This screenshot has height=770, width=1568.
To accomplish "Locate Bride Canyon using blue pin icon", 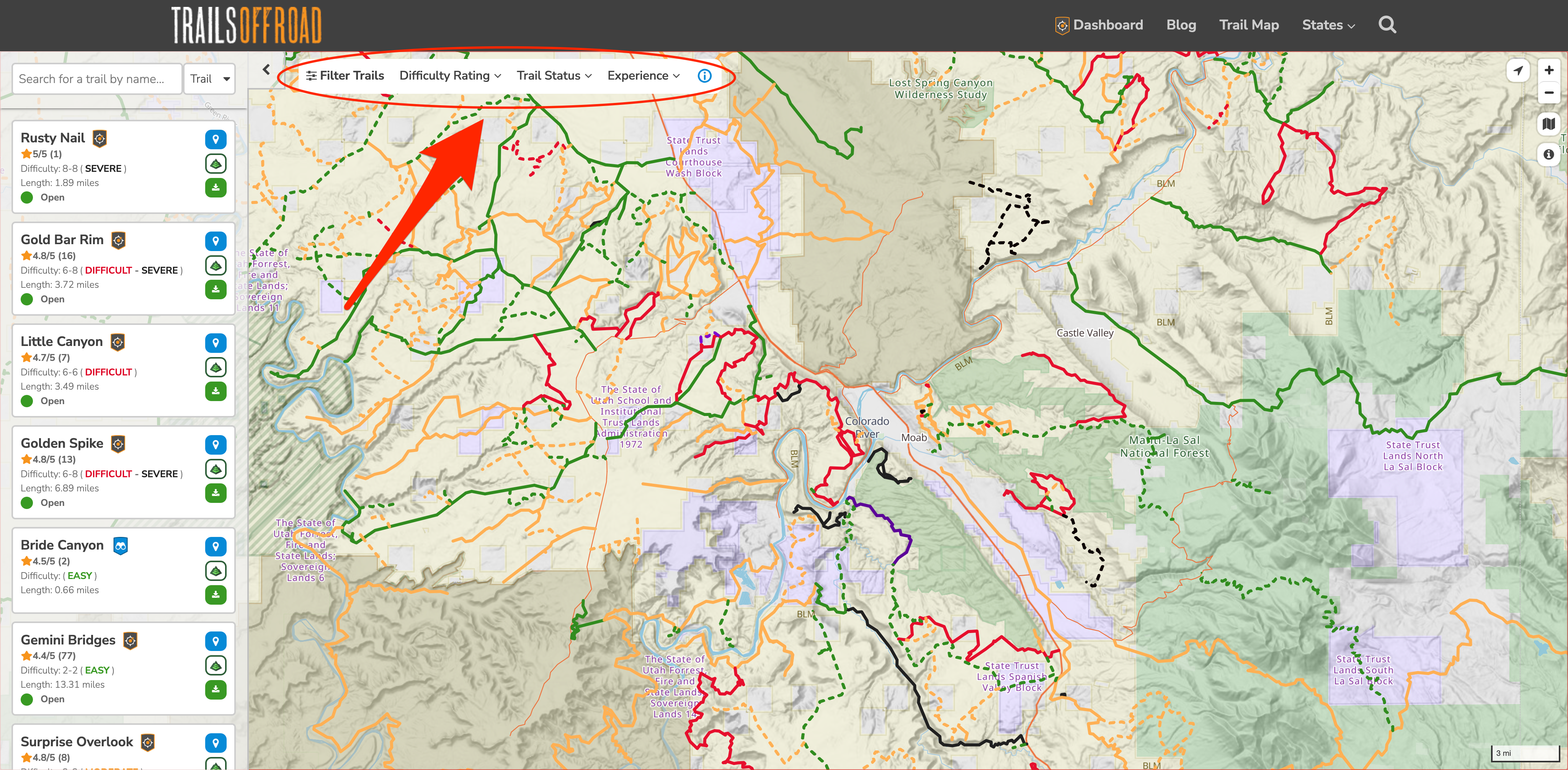I will click(216, 546).
